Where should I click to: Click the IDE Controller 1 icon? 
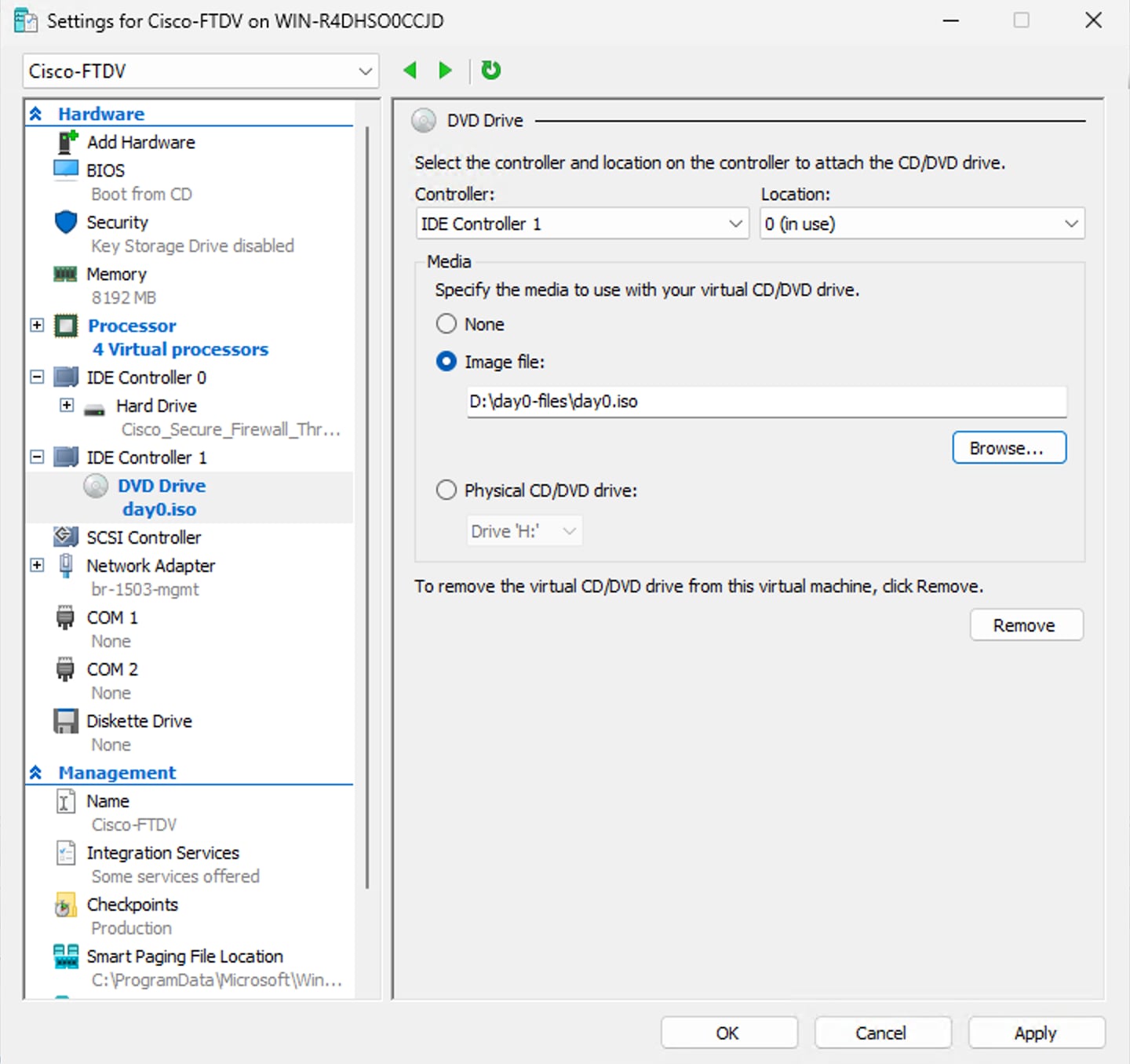[66, 457]
